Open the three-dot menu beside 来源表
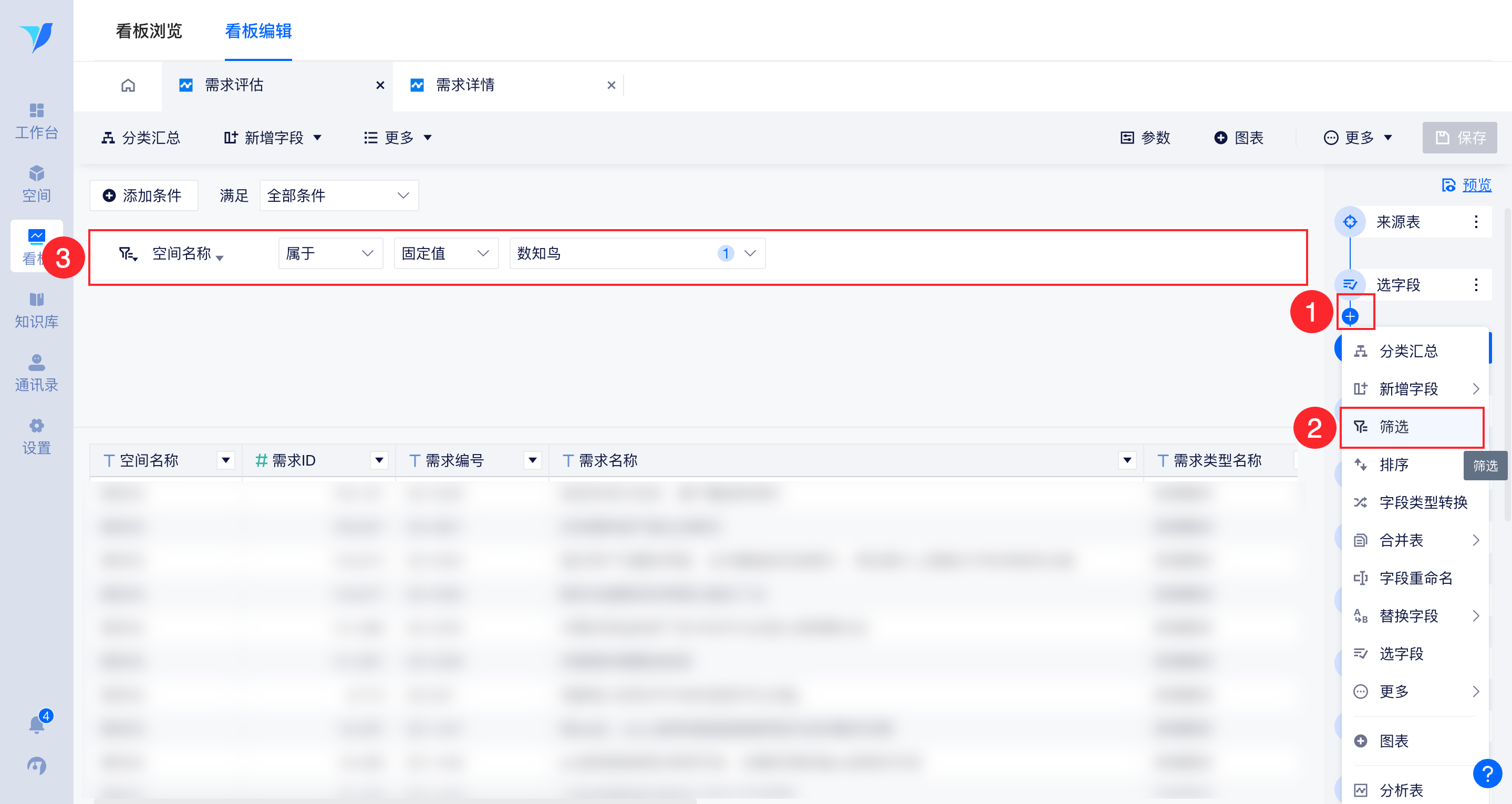This screenshot has height=804, width=1512. click(1476, 222)
